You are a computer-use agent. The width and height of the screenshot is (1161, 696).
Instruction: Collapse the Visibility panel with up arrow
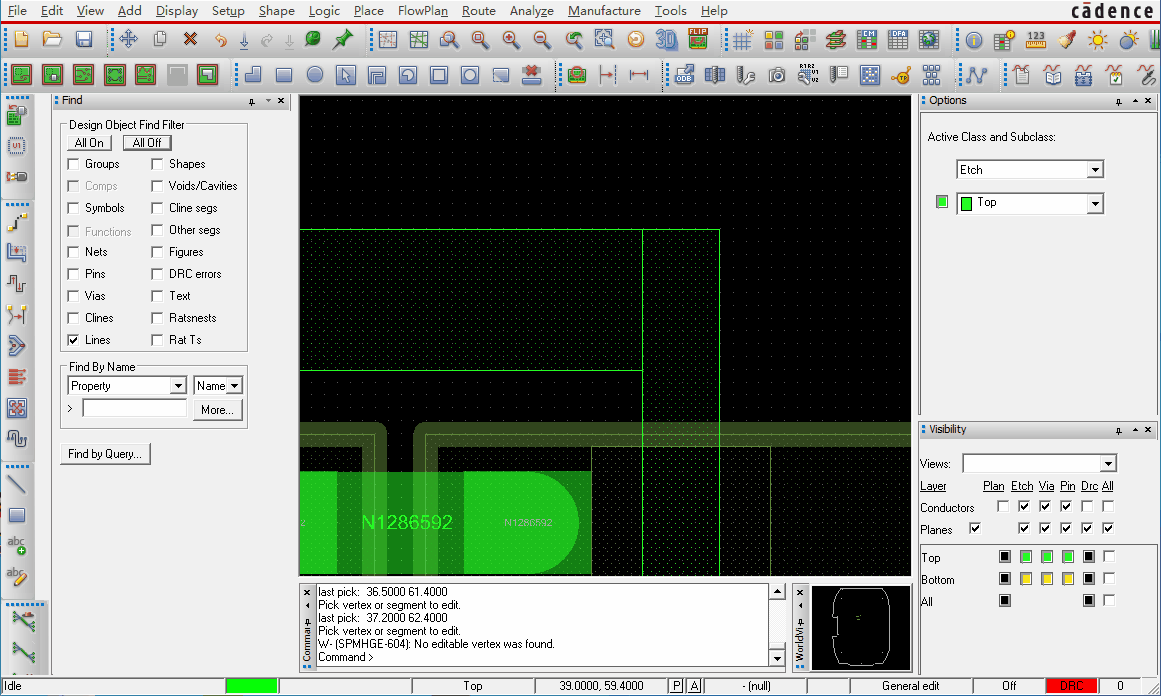click(x=1134, y=429)
